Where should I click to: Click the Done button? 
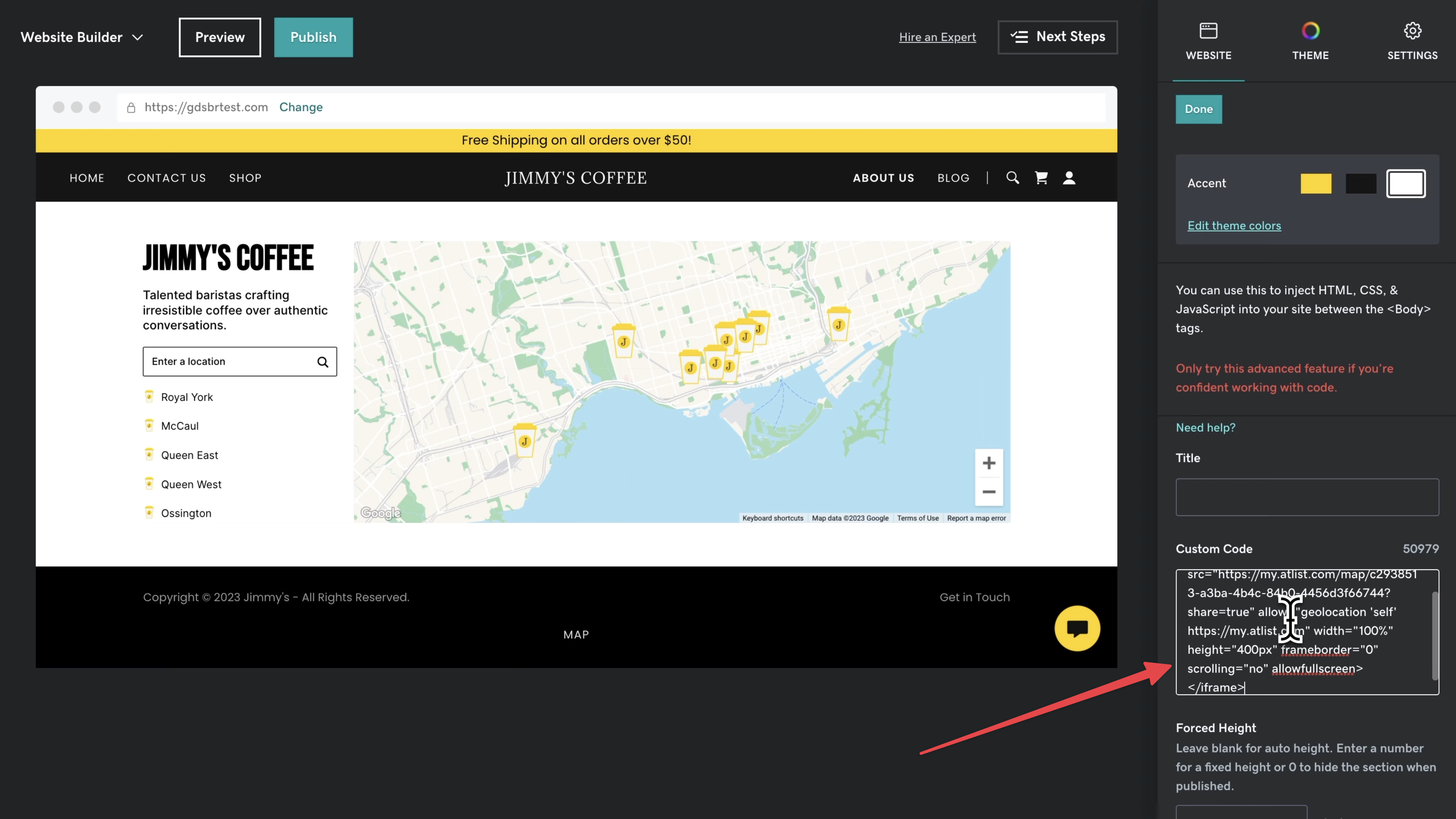point(1198,109)
